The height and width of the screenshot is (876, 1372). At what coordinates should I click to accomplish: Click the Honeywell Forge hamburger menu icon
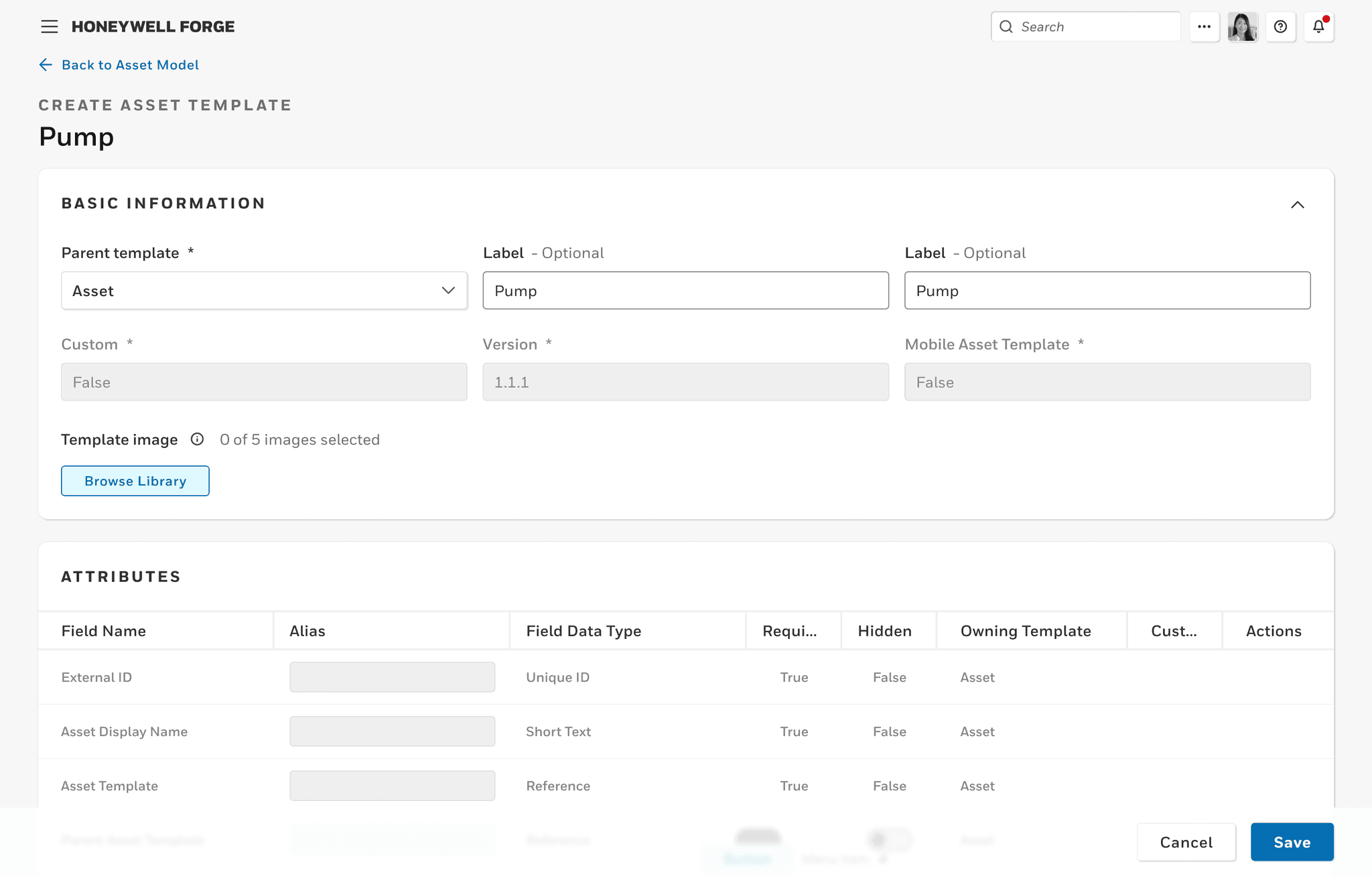coord(48,26)
